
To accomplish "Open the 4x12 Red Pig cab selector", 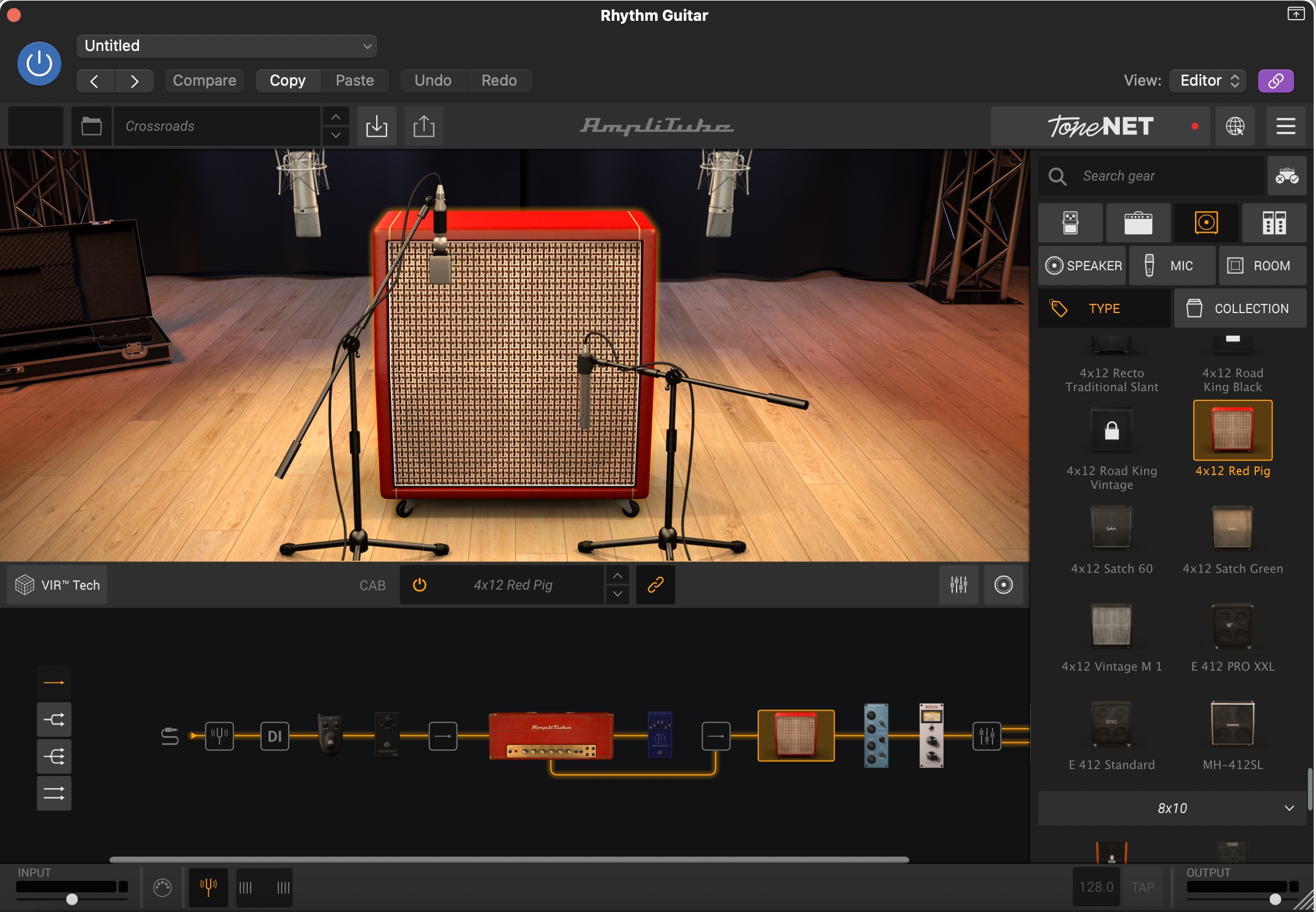I will click(513, 585).
